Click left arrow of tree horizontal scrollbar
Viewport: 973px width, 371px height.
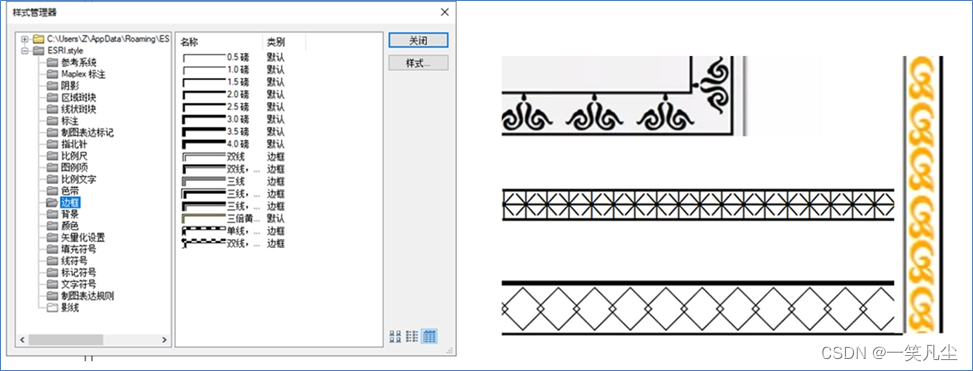click(x=22, y=340)
